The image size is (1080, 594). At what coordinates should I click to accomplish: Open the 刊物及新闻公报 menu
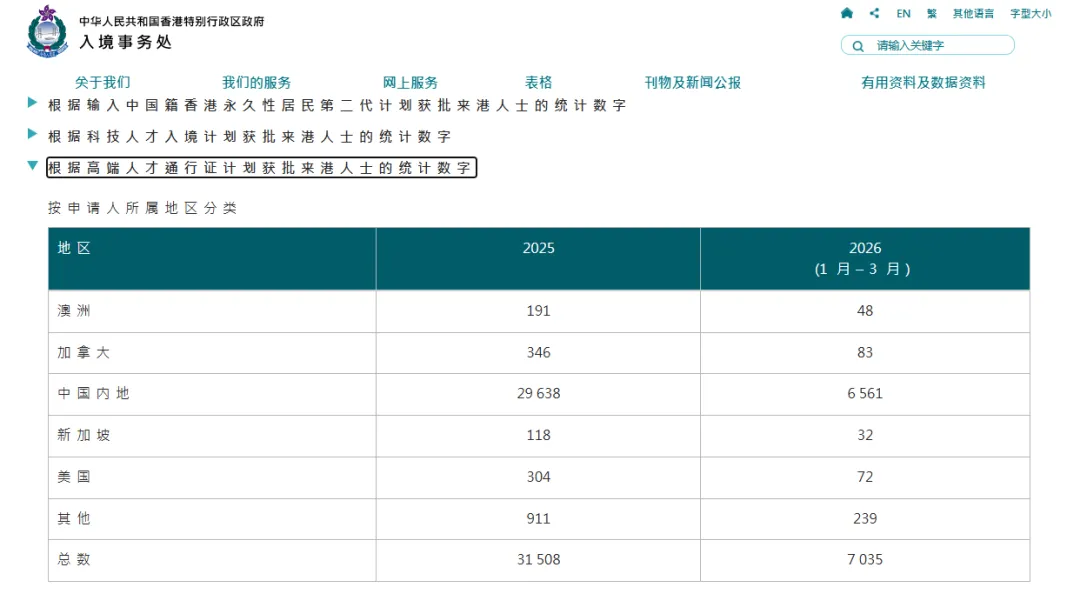(x=692, y=83)
